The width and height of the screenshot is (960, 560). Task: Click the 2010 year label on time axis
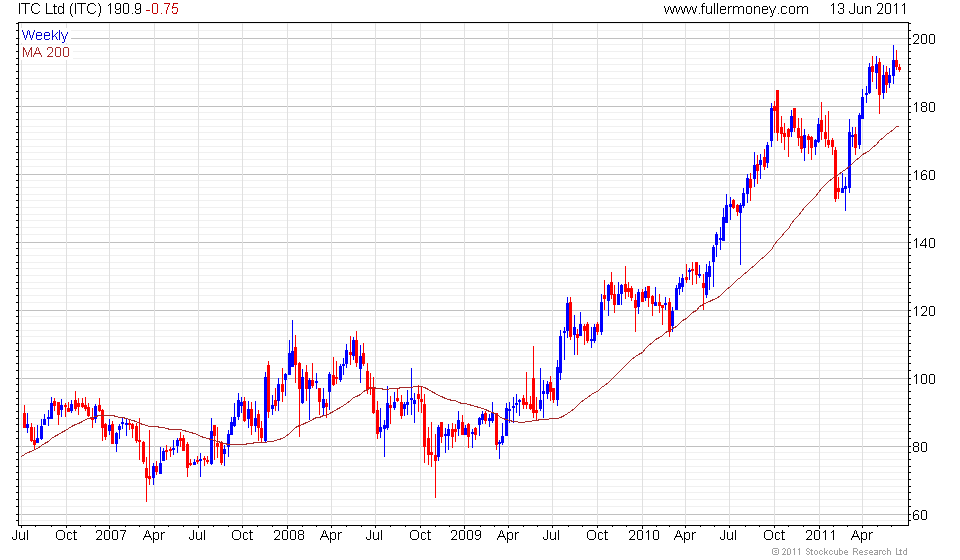[643, 535]
